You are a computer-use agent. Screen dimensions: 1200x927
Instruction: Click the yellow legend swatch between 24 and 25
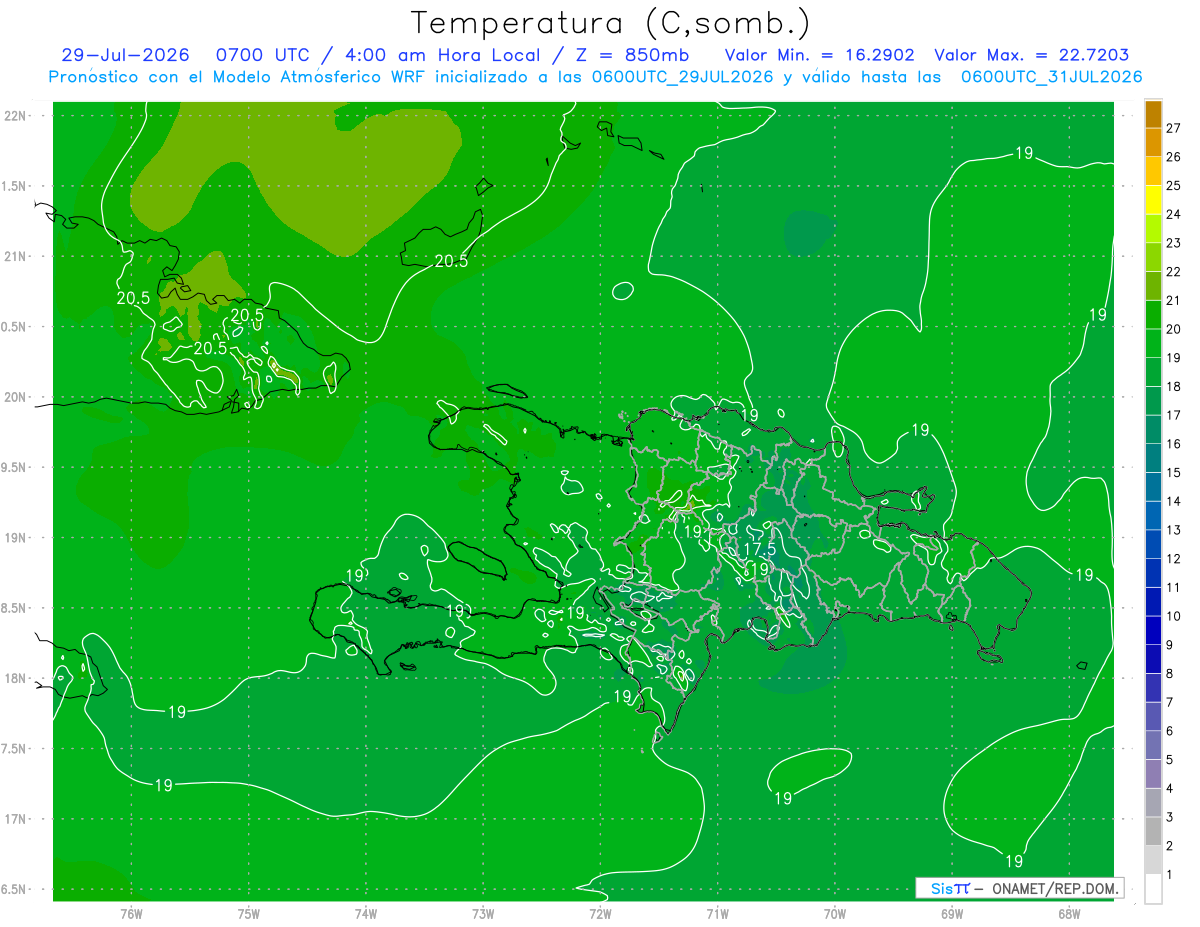point(1153,200)
